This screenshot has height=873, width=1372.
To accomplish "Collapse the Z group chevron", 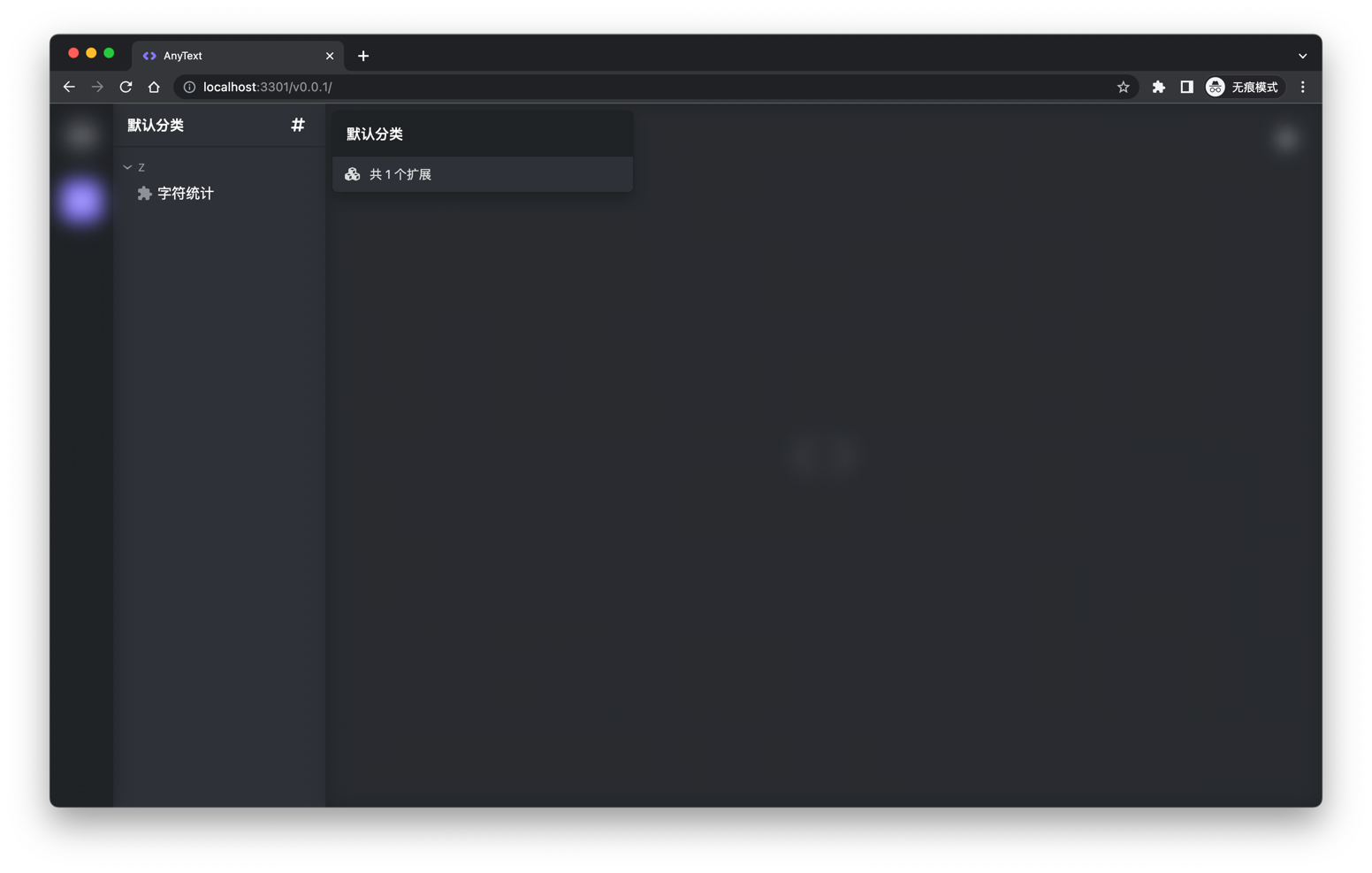I will point(127,167).
